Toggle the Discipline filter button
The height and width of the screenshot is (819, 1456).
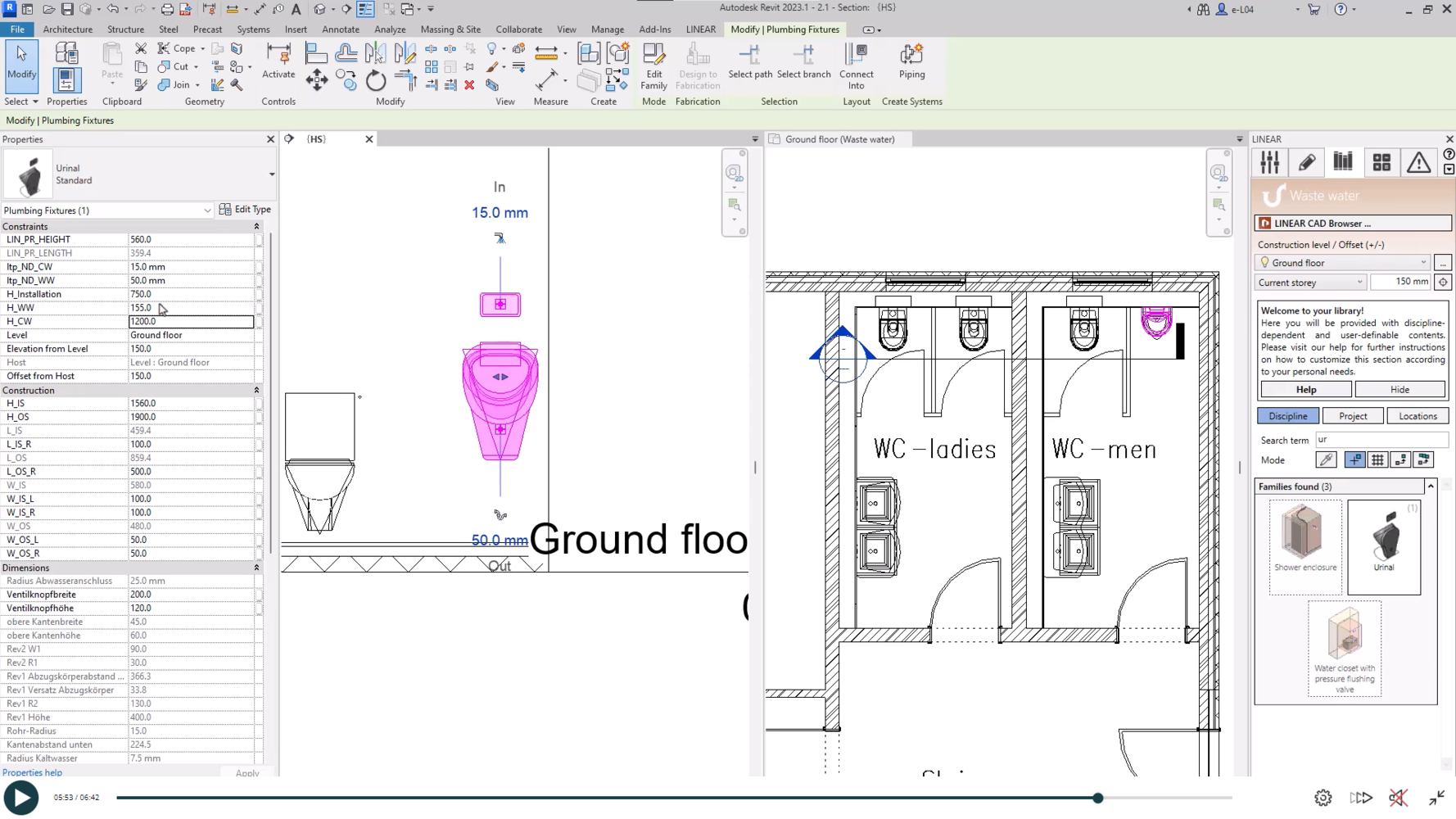1287,416
